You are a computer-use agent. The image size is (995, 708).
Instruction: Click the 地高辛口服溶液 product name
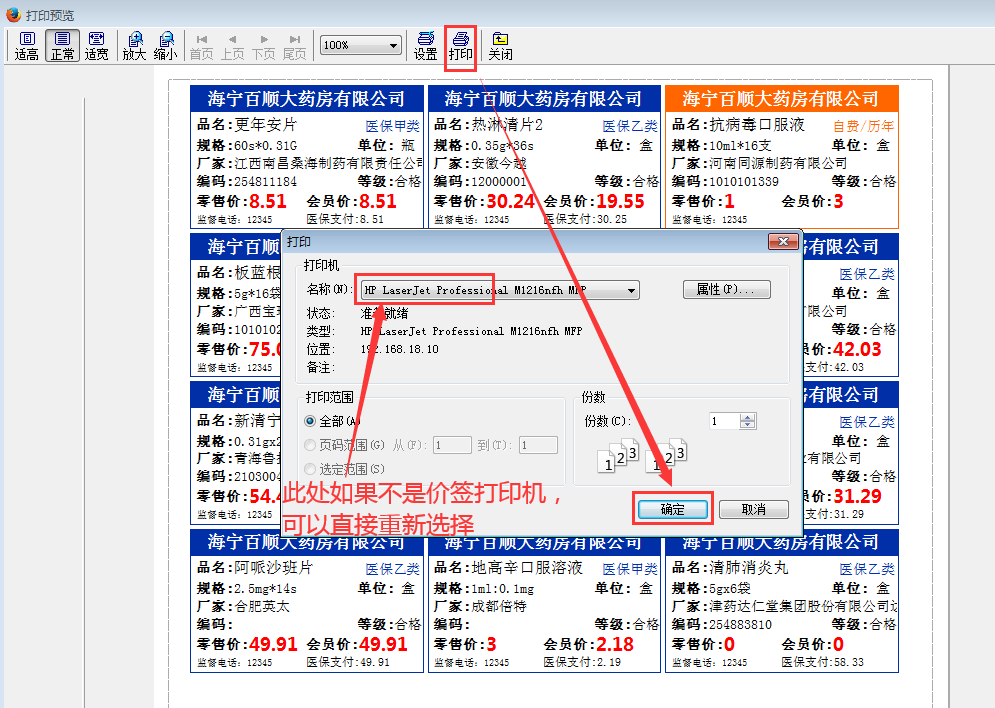point(527,567)
